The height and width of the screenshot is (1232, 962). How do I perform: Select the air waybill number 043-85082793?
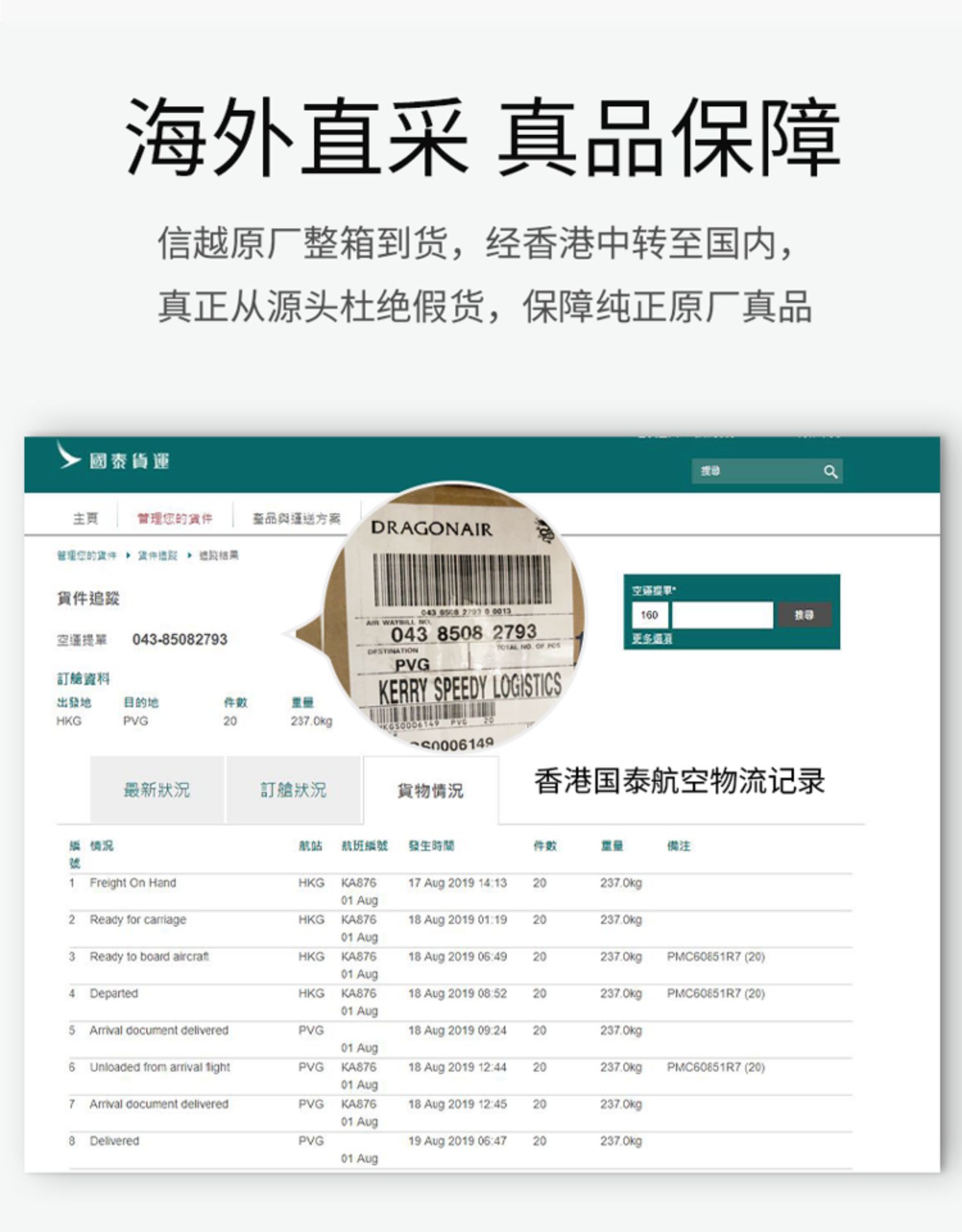(x=180, y=640)
